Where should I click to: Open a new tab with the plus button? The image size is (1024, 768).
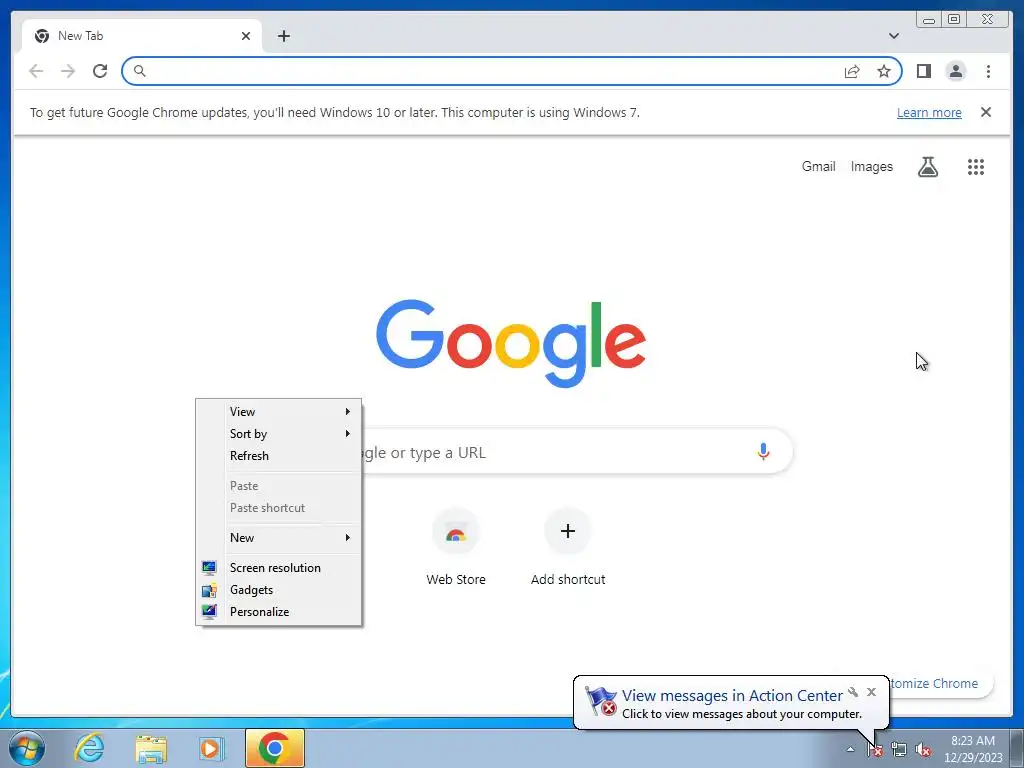pos(283,36)
